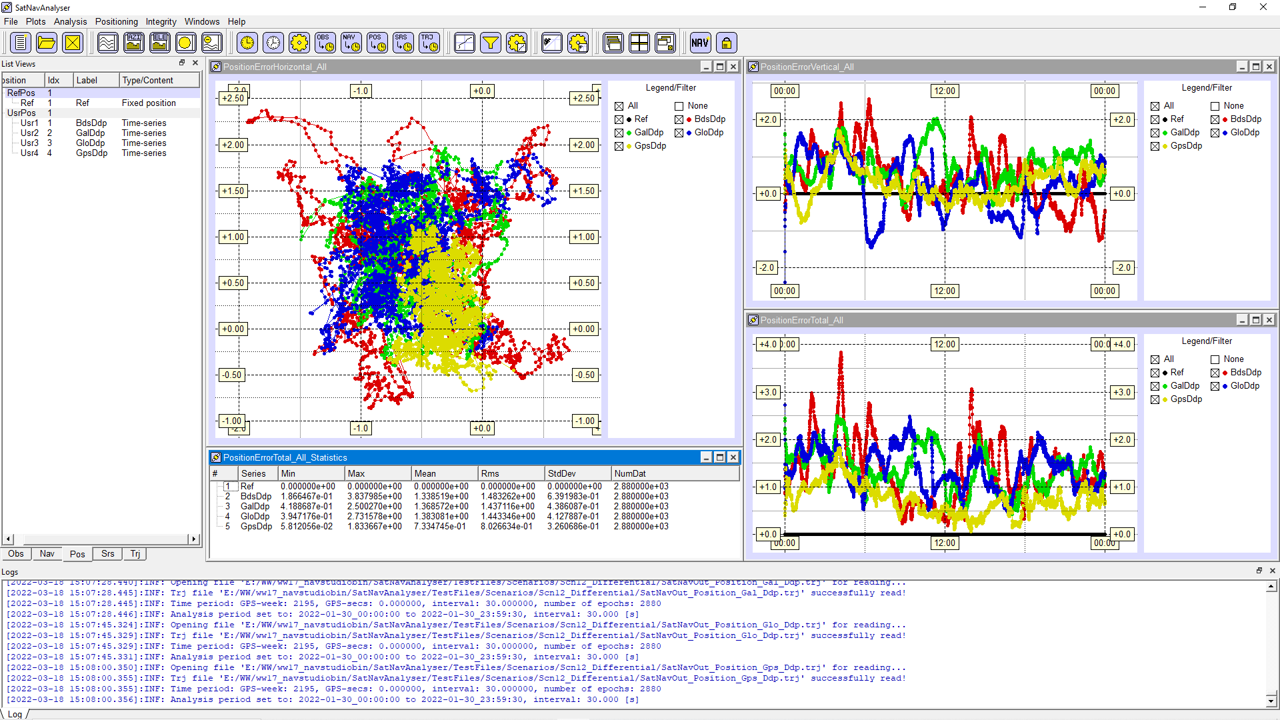1280x720 pixels.
Task: Select the RefPos node in List Views tree
Action: pyautogui.click(x=20, y=93)
